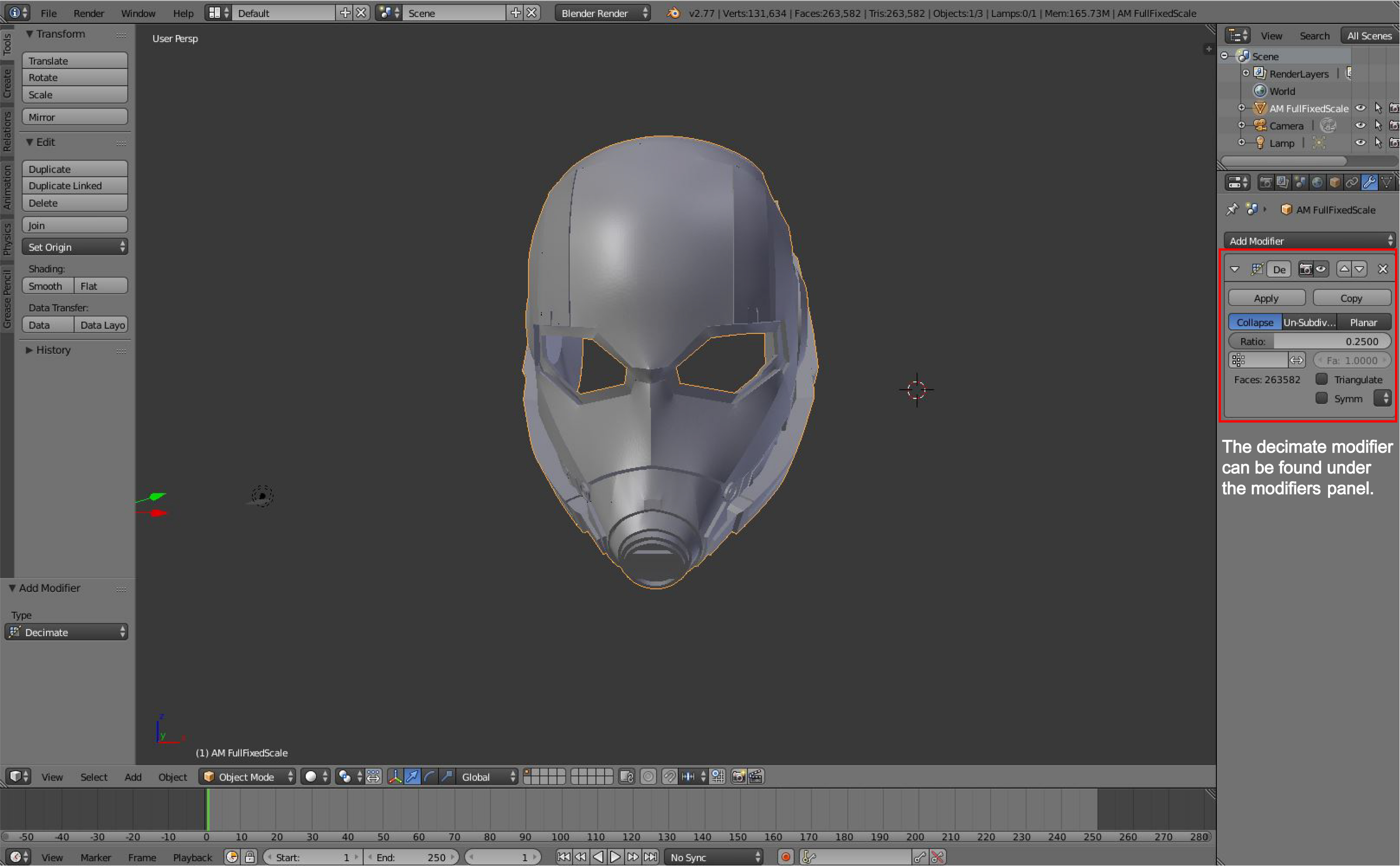Hide the Lamp object in outliner
1400x866 pixels.
tap(1360, 143)
